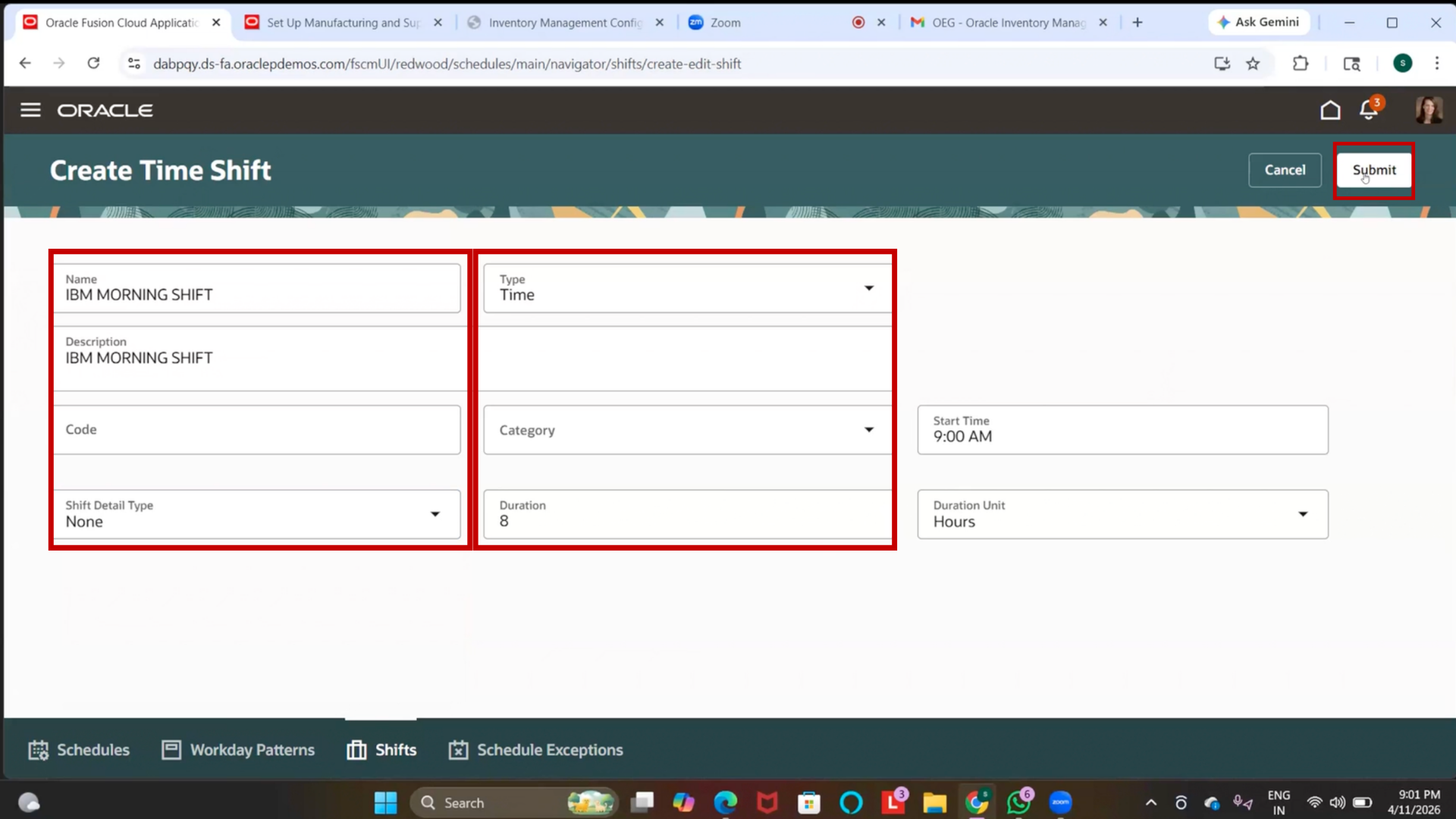
Task: Open Wi-Fi network settings
Action: click(1314, 802)
